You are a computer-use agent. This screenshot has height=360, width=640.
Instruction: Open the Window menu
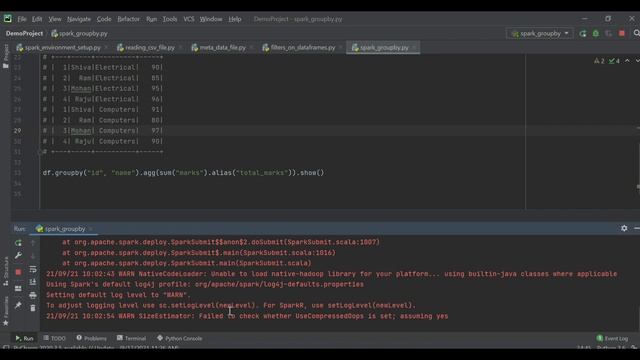211,19
